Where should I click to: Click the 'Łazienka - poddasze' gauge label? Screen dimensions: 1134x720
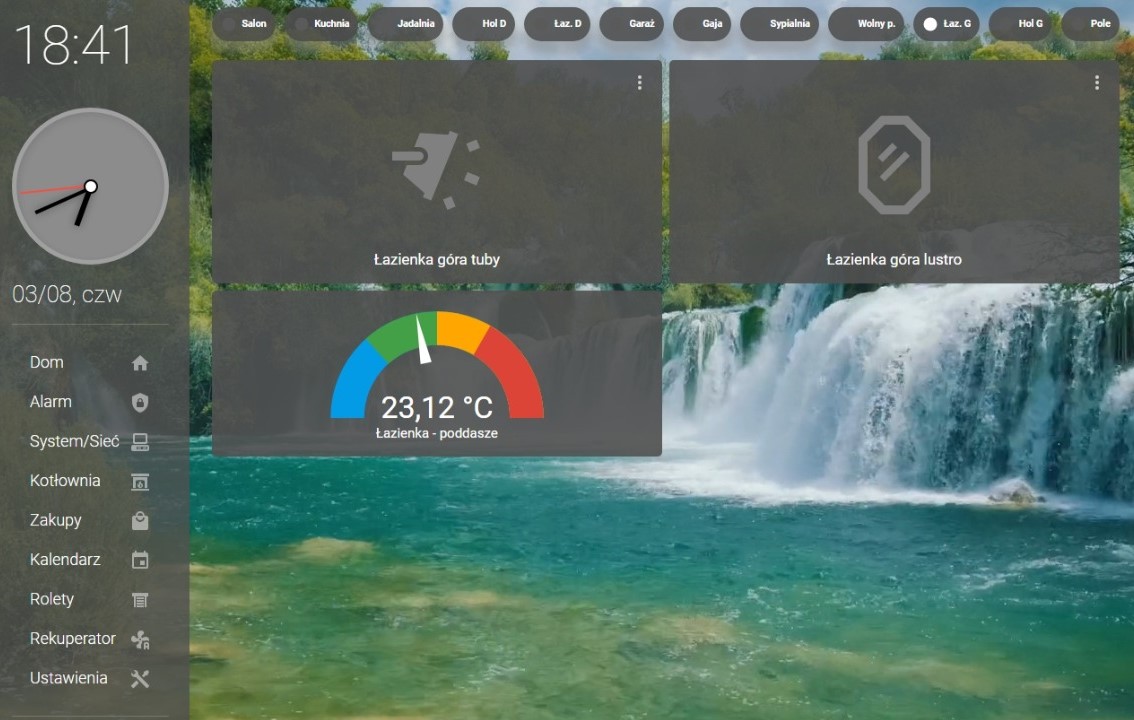tap(437, 434)
